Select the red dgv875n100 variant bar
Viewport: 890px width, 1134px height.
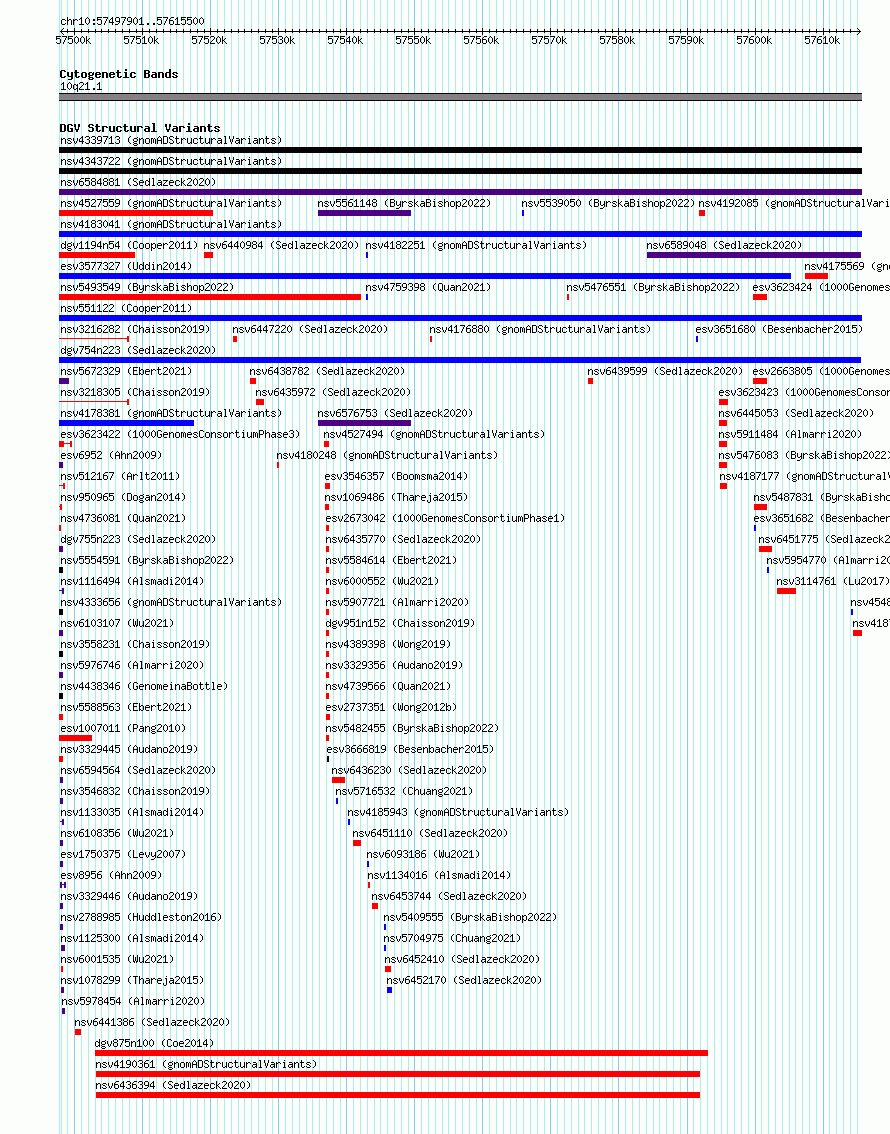pos(401,1053)
